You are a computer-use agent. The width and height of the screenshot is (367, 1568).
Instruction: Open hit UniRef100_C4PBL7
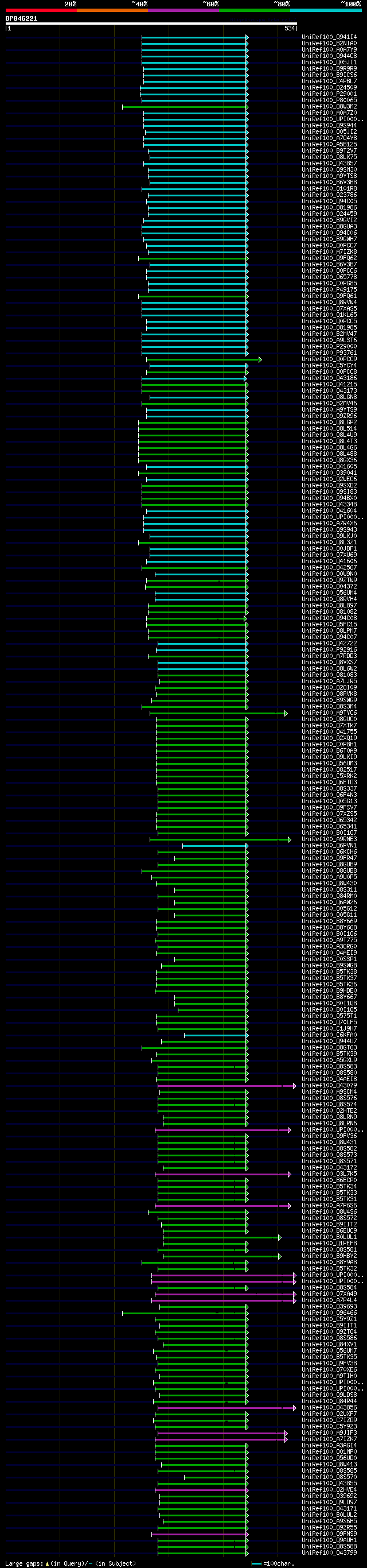pos(329,82)
